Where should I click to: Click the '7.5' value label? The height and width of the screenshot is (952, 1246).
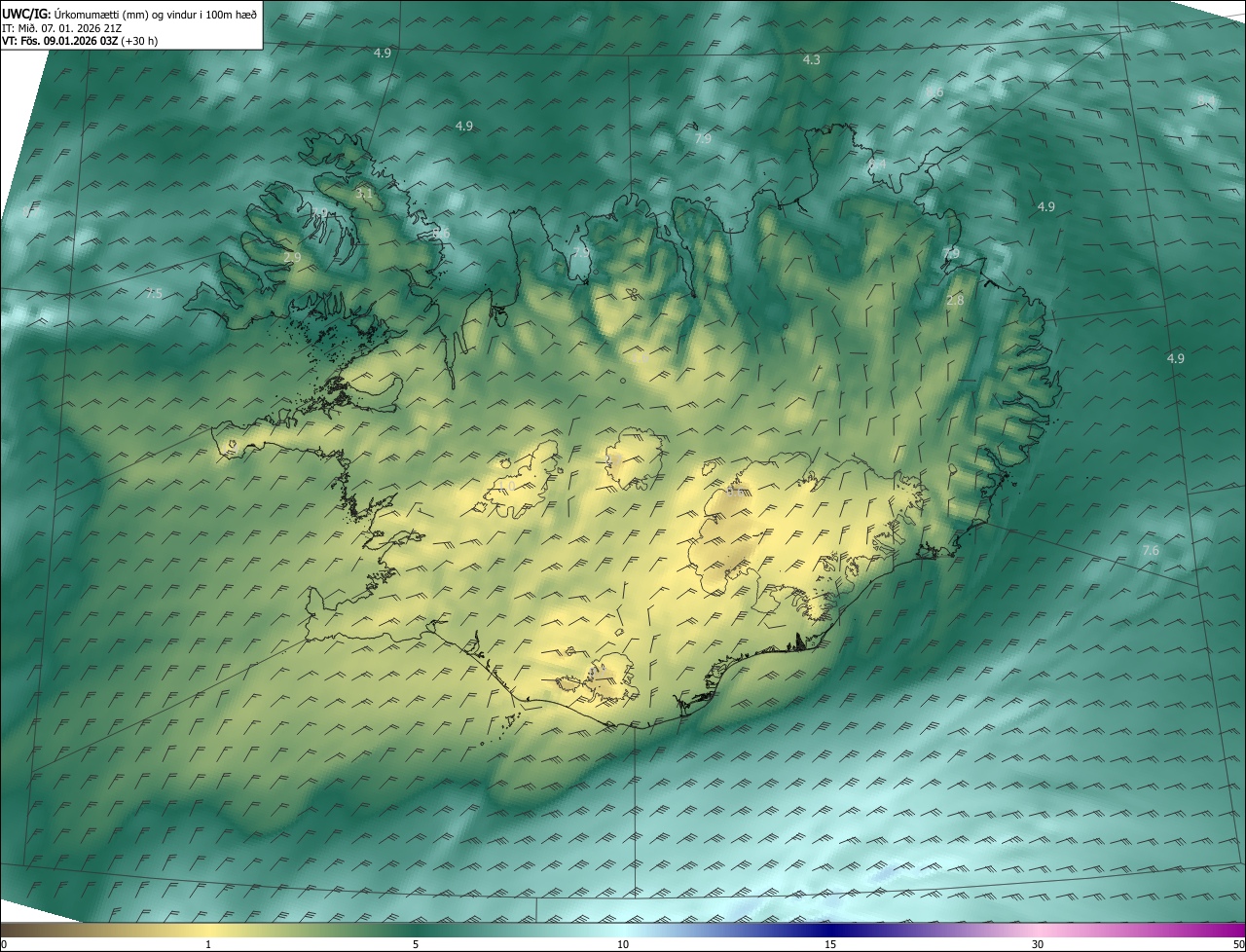(x=154, y=294)
